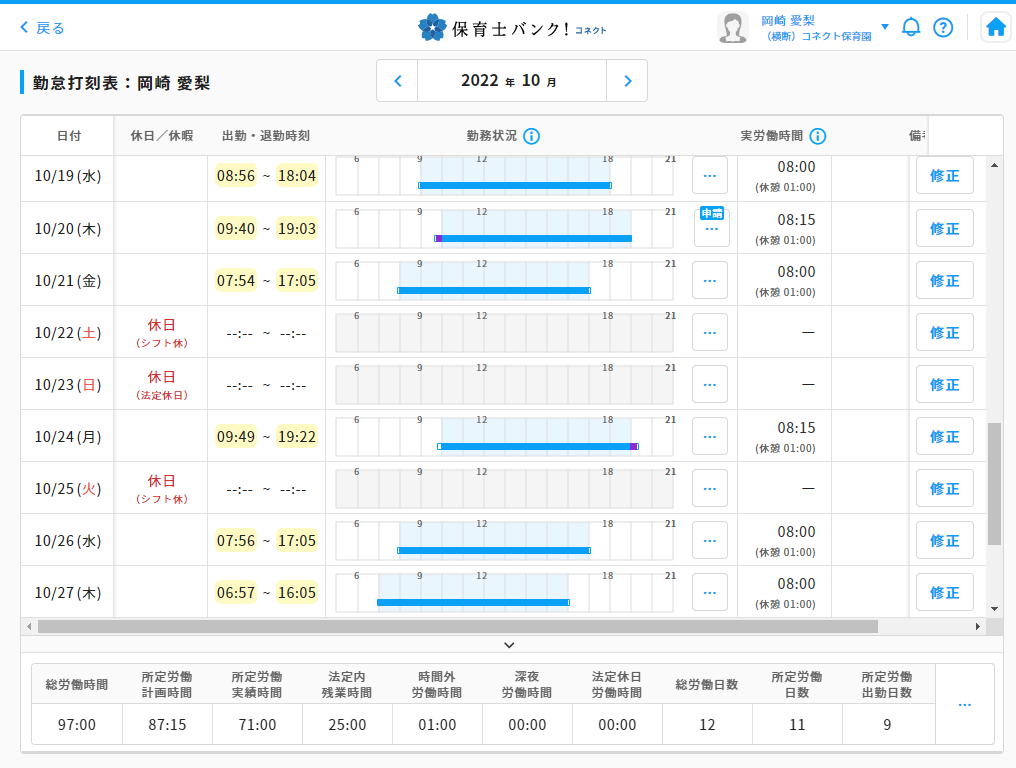Go to previous month arrow
Viewport: 1016px width, 768px height.
[x=397, y=81]
